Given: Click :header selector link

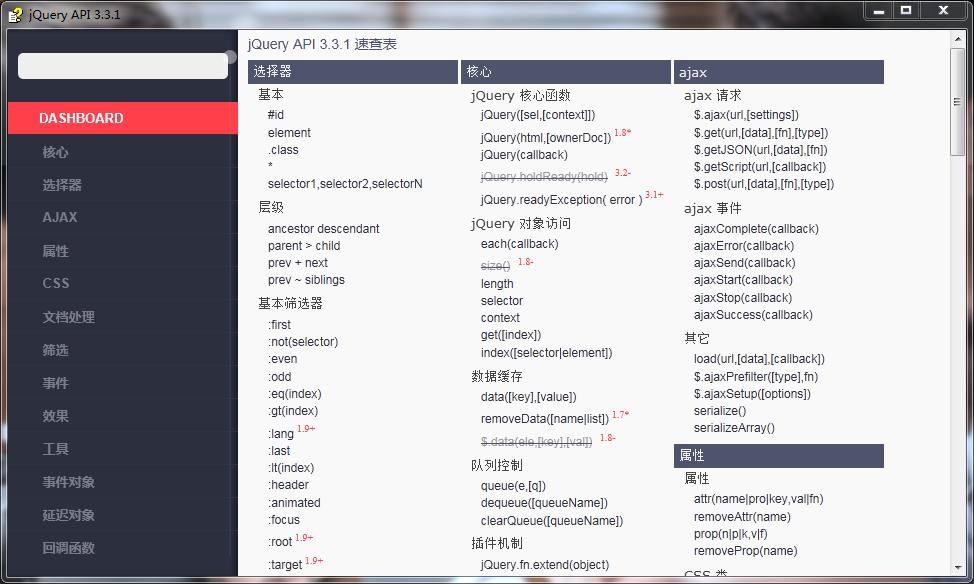Looking at the screenshot, I should click(x=288, y=485).
